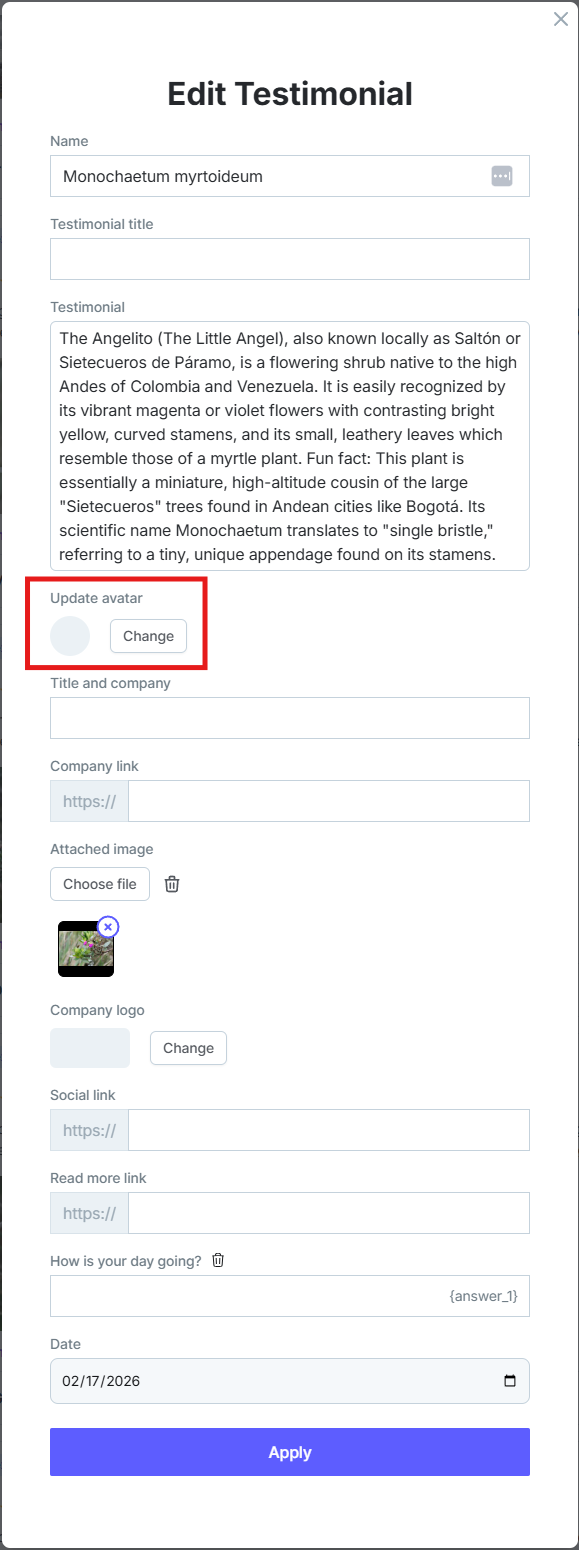Delete attached image with trash icon
The height and width of the screenshot is (1550, 579).
coord(172,884)
